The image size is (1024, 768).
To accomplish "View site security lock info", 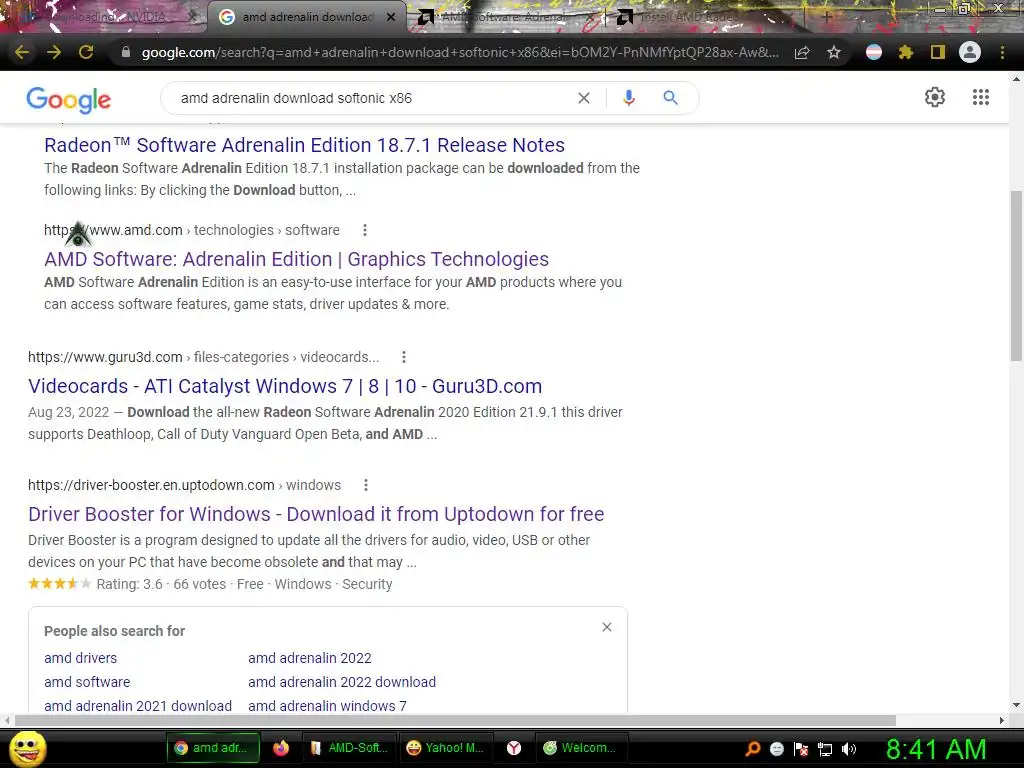I will point(126,52).
